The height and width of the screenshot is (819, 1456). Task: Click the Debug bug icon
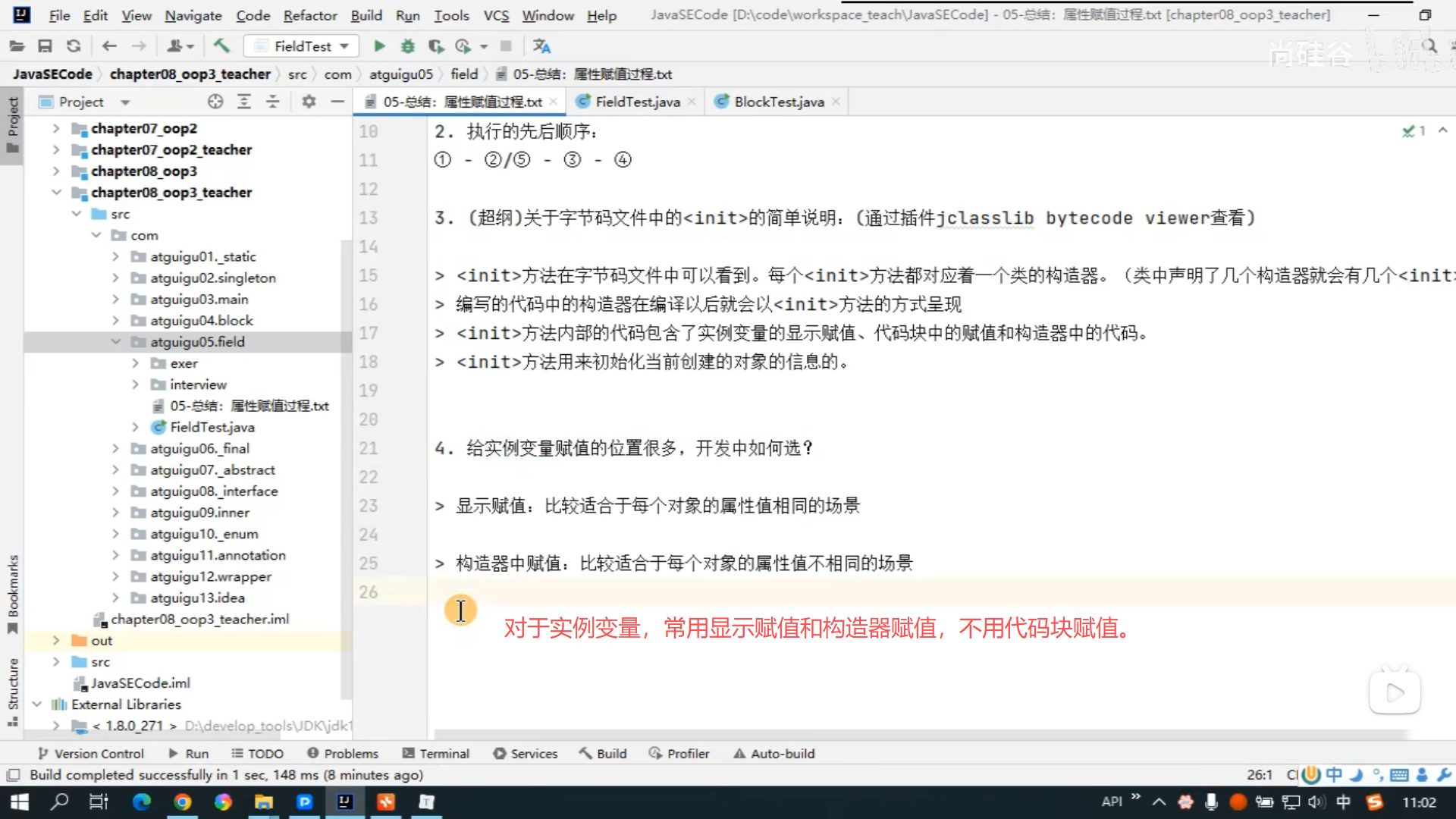407,46
